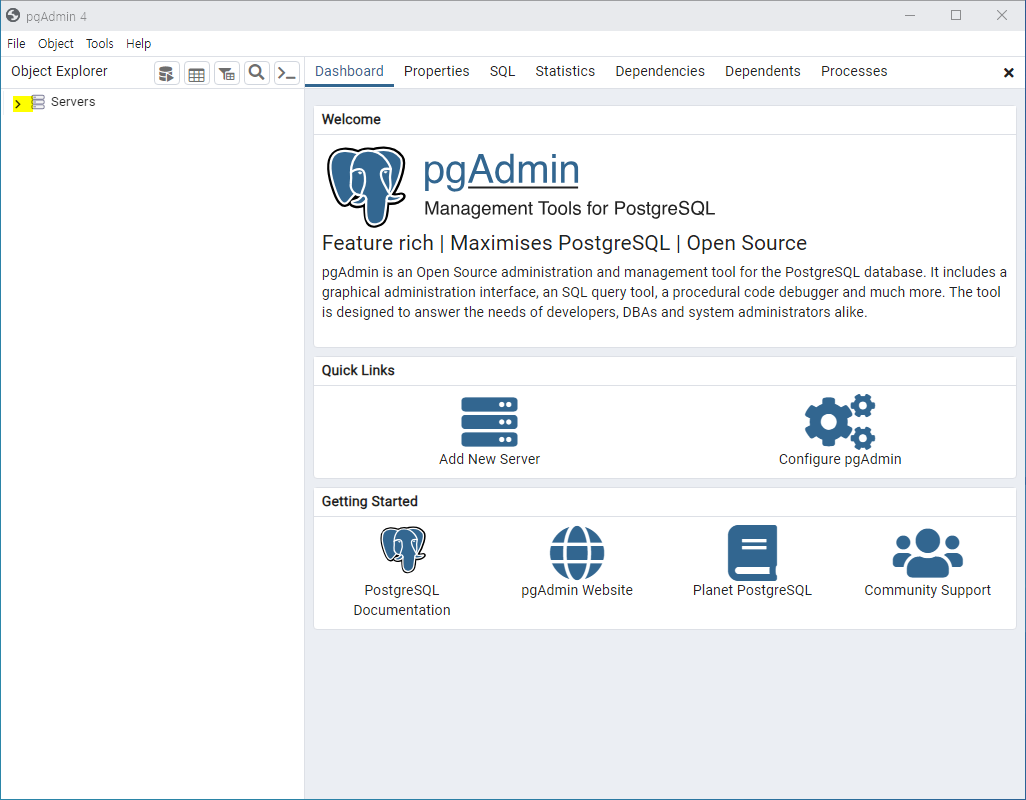
Task: Expand the Servers tree node
Action: point(18,103)
